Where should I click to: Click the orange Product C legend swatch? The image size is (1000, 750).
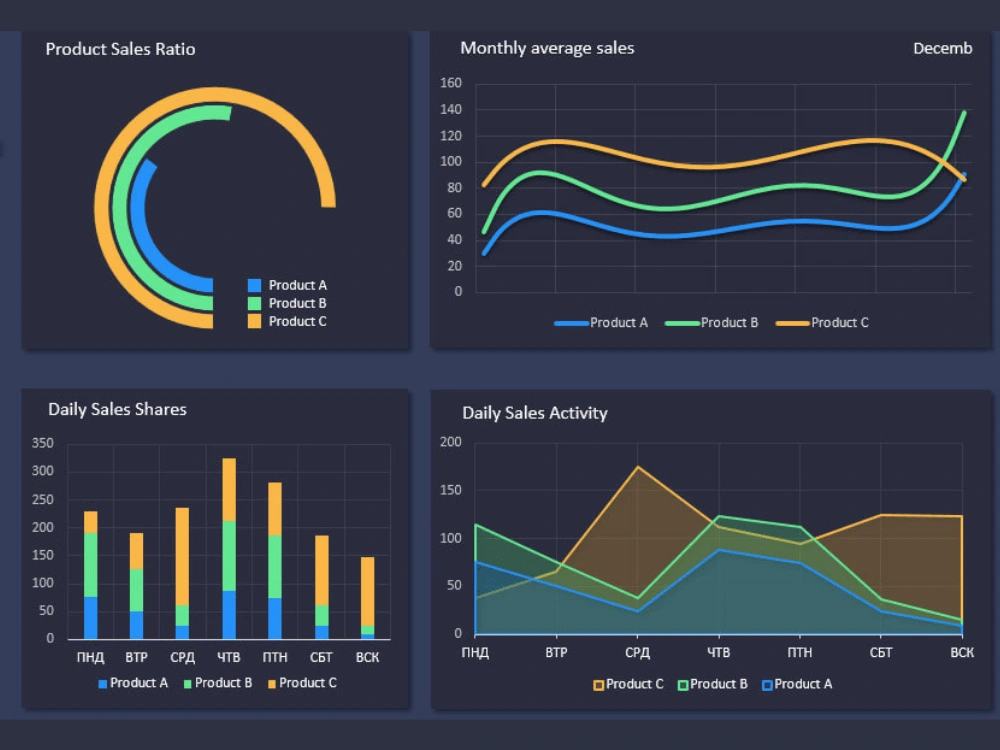tap(255, 321)
